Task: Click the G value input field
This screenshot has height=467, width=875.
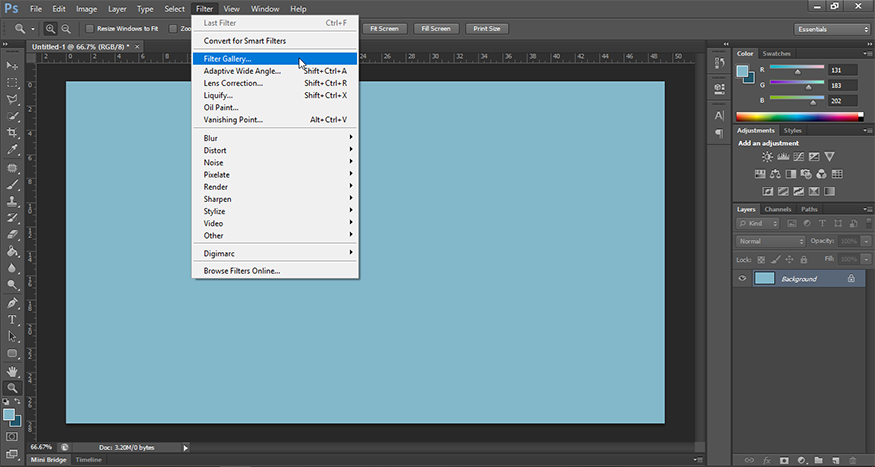Action: [842, 85]
